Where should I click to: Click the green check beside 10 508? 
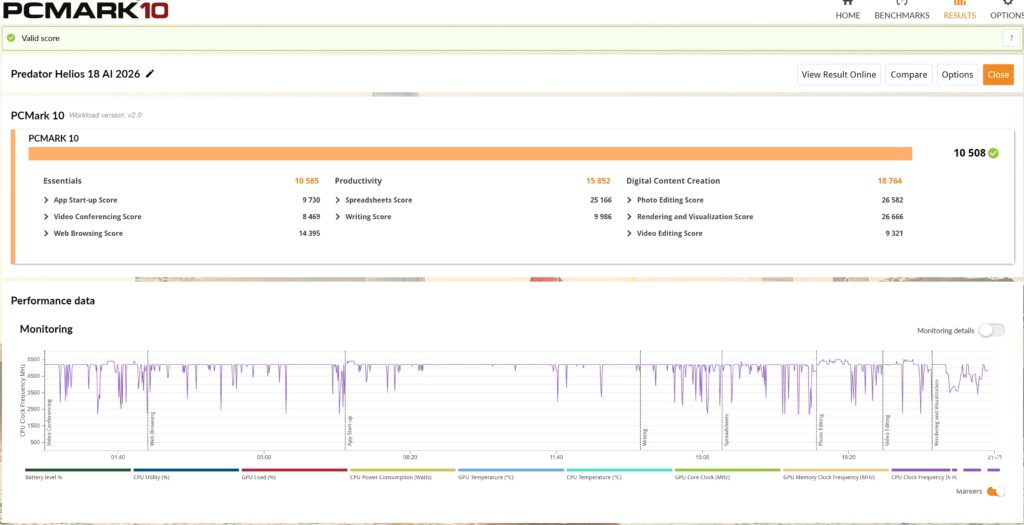tap(993, 153)
